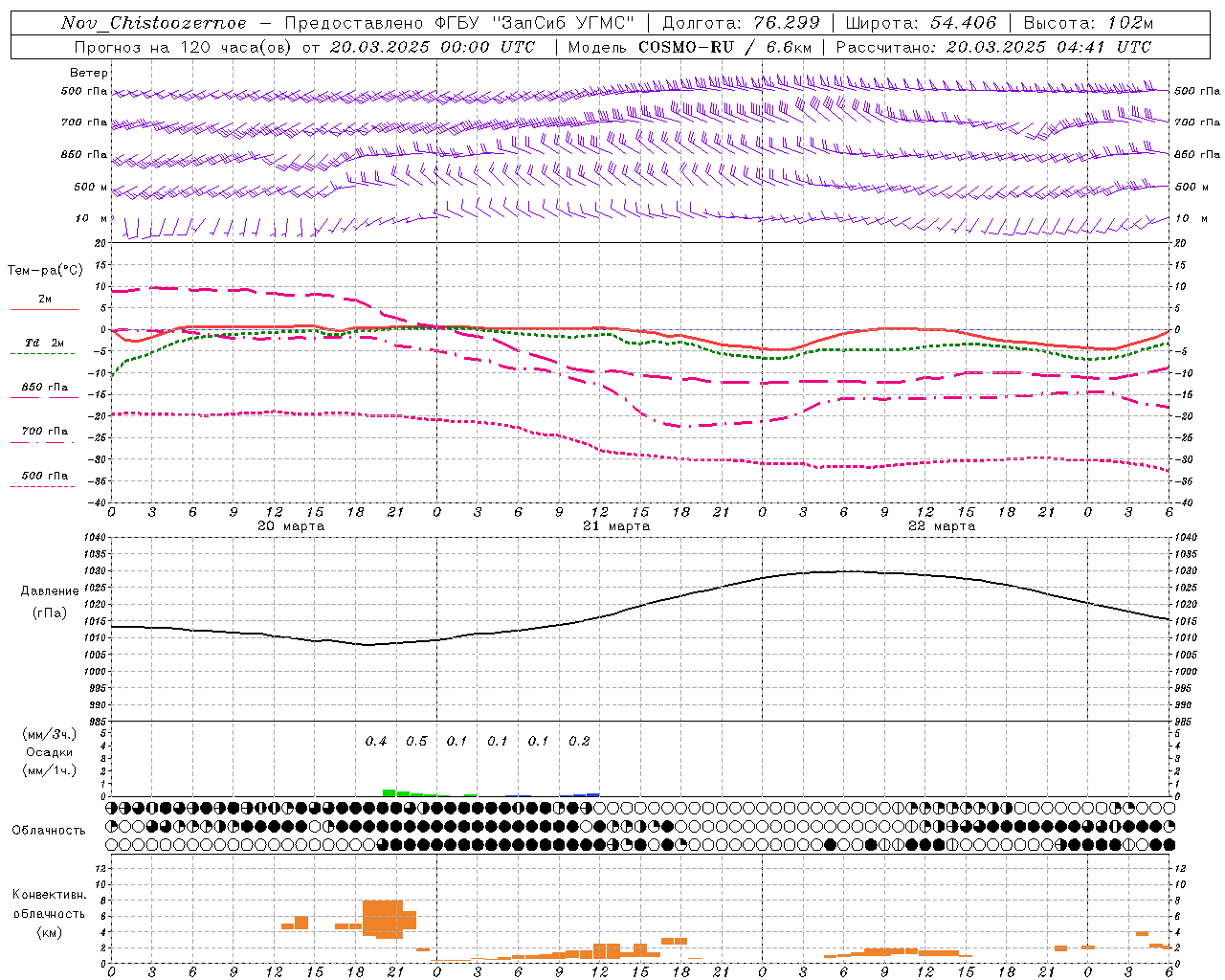The height and width of the screenshot is (980, 1225).
Task: Click the station name Nov_Chistoozernoe in the header
Action: [153, 23]
